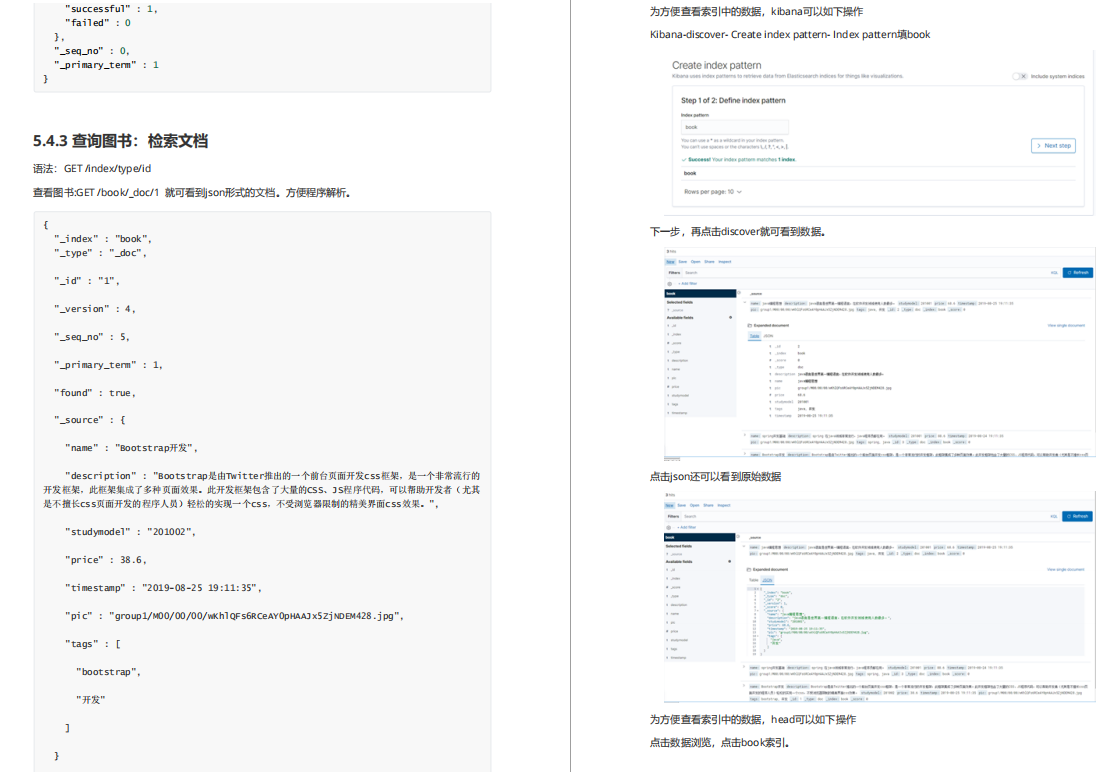Click Share in the Table-view Discover screenshot

(709, 262)
